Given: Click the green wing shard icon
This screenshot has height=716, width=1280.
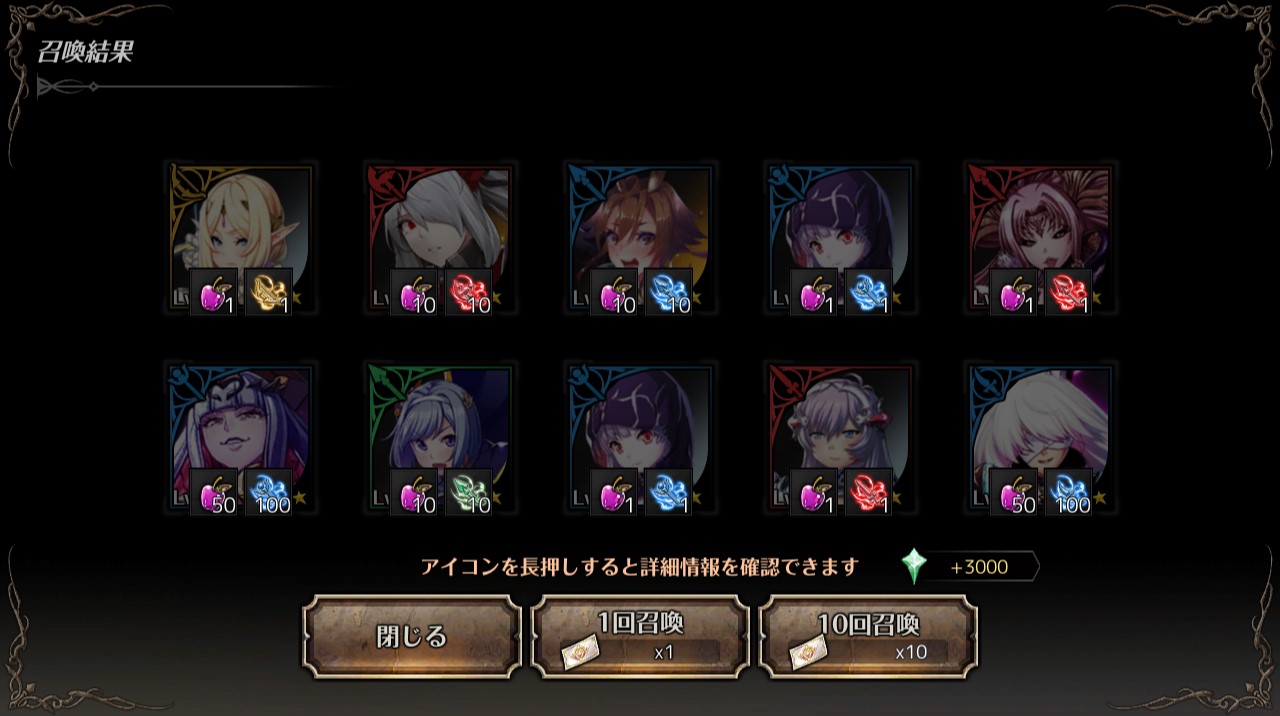Looking at the screenshot, I should pyautogui.click(x=469, y=492).
